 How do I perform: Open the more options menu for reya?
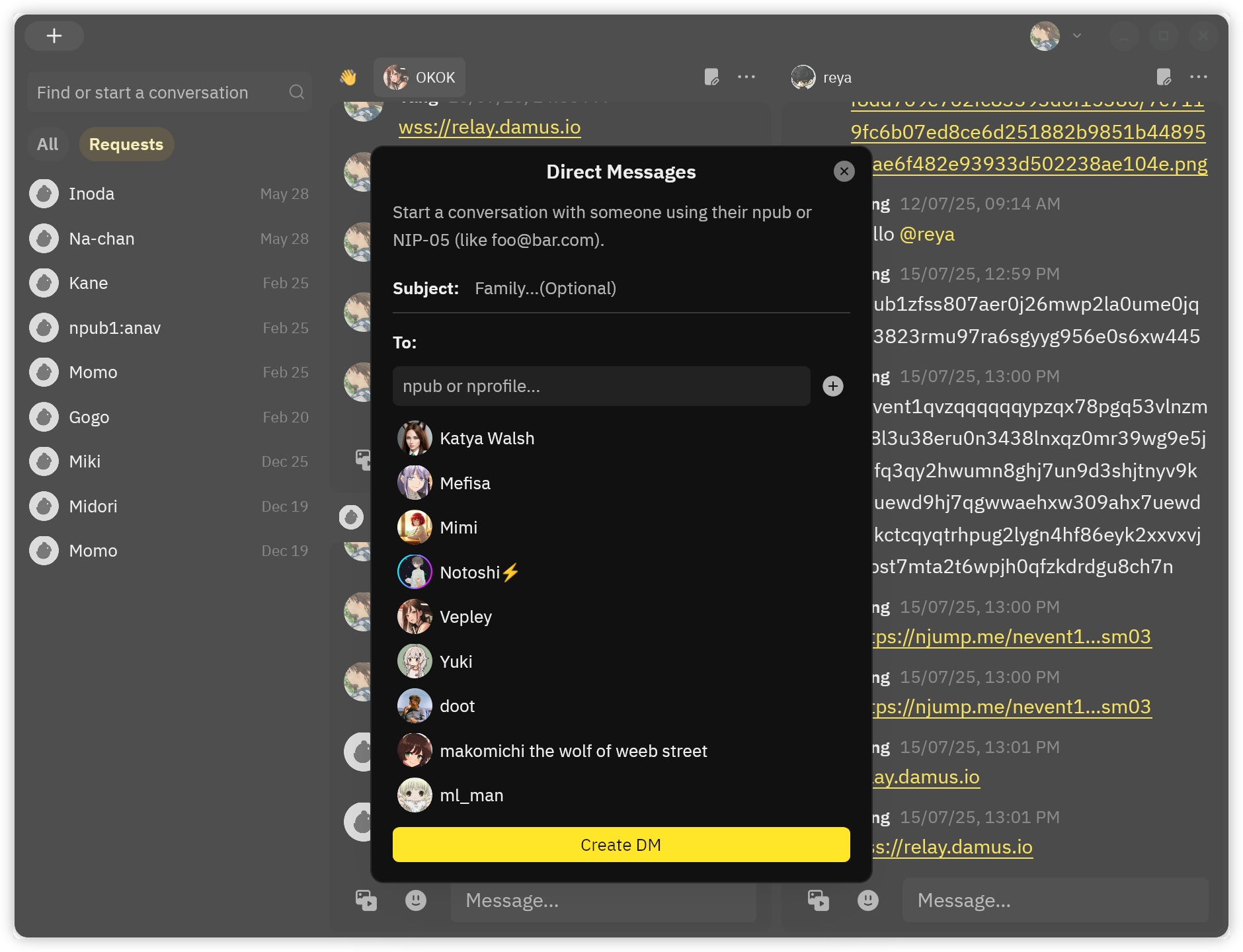(1198, 77)
